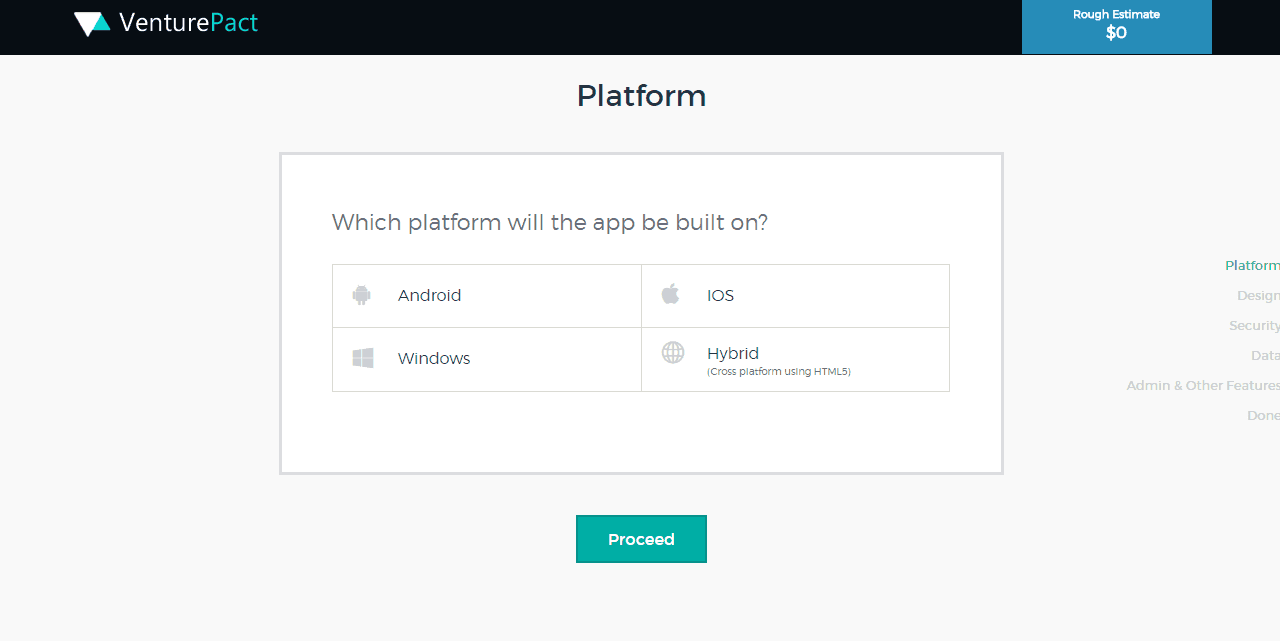
Task: Click the Cross platform using HTML5 subtext
Action: point(778,372)
